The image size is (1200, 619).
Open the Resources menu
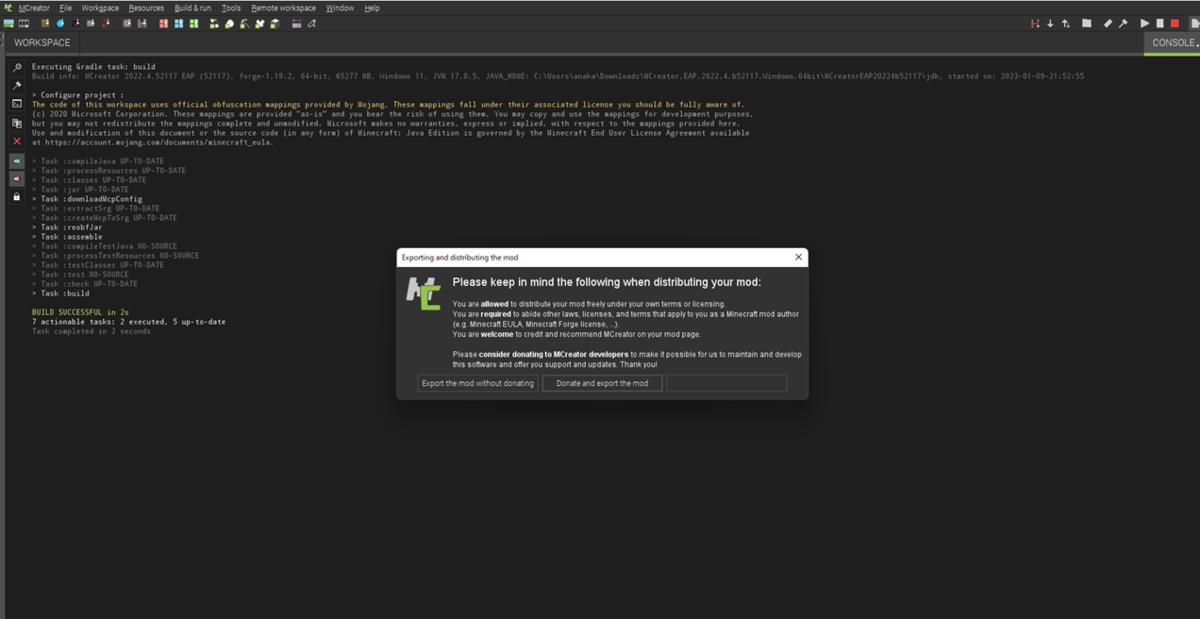(146, 8)
